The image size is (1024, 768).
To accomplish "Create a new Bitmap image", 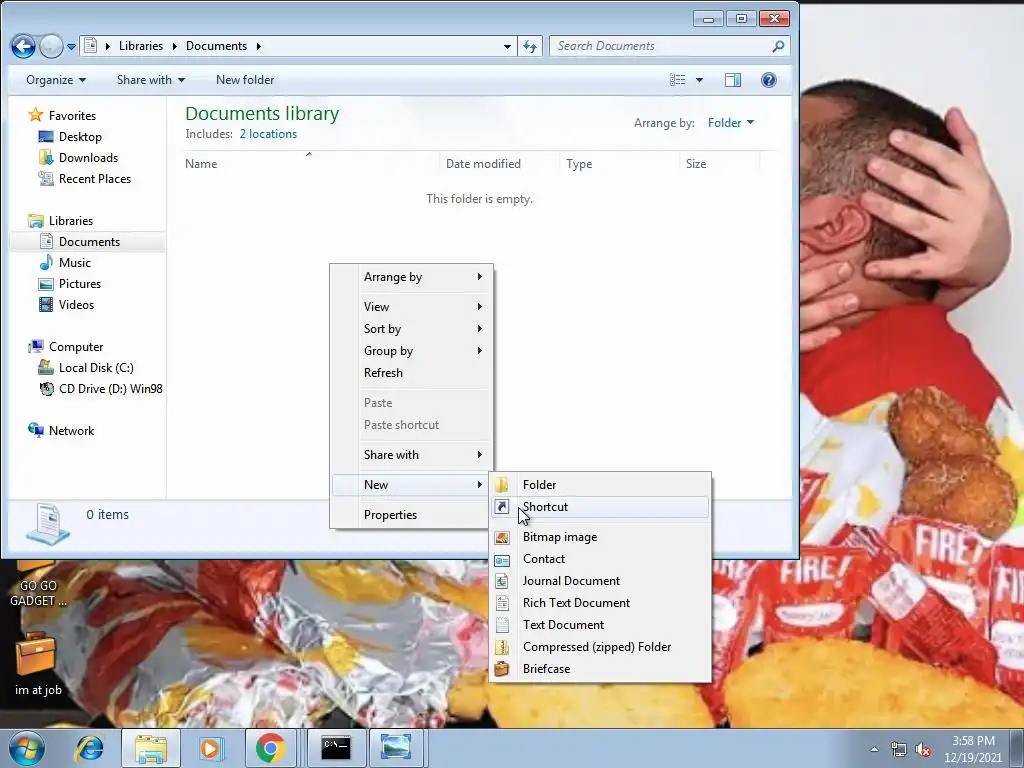I will [600, 537].
